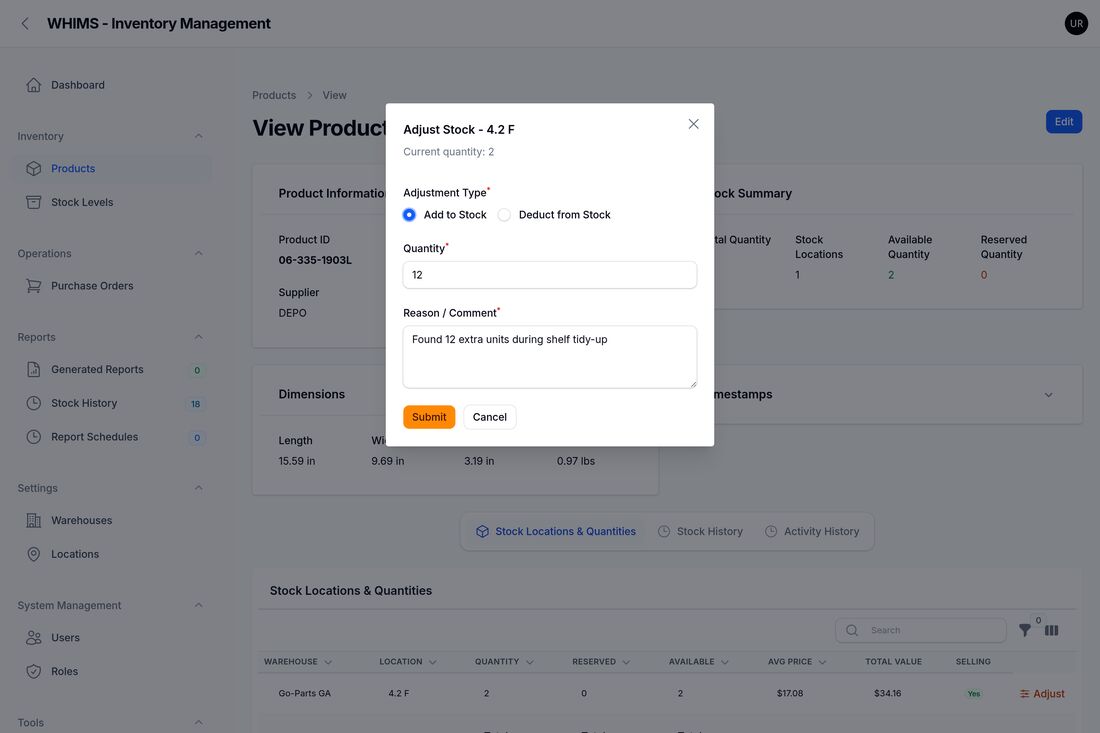
Task: Collapse the Settings sidebar section
Action: point(199,488)
